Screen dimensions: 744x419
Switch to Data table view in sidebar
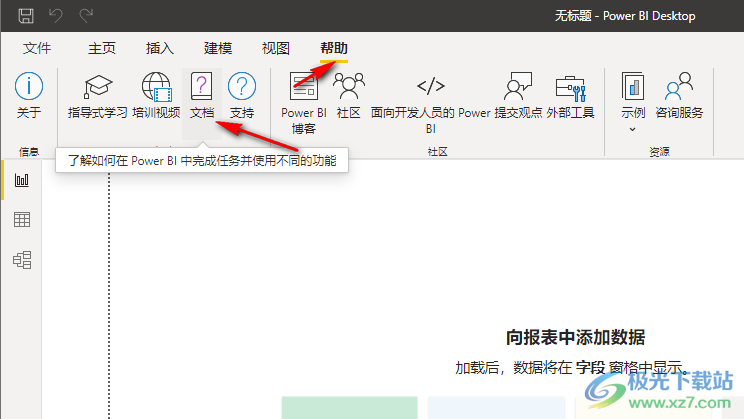22,220
